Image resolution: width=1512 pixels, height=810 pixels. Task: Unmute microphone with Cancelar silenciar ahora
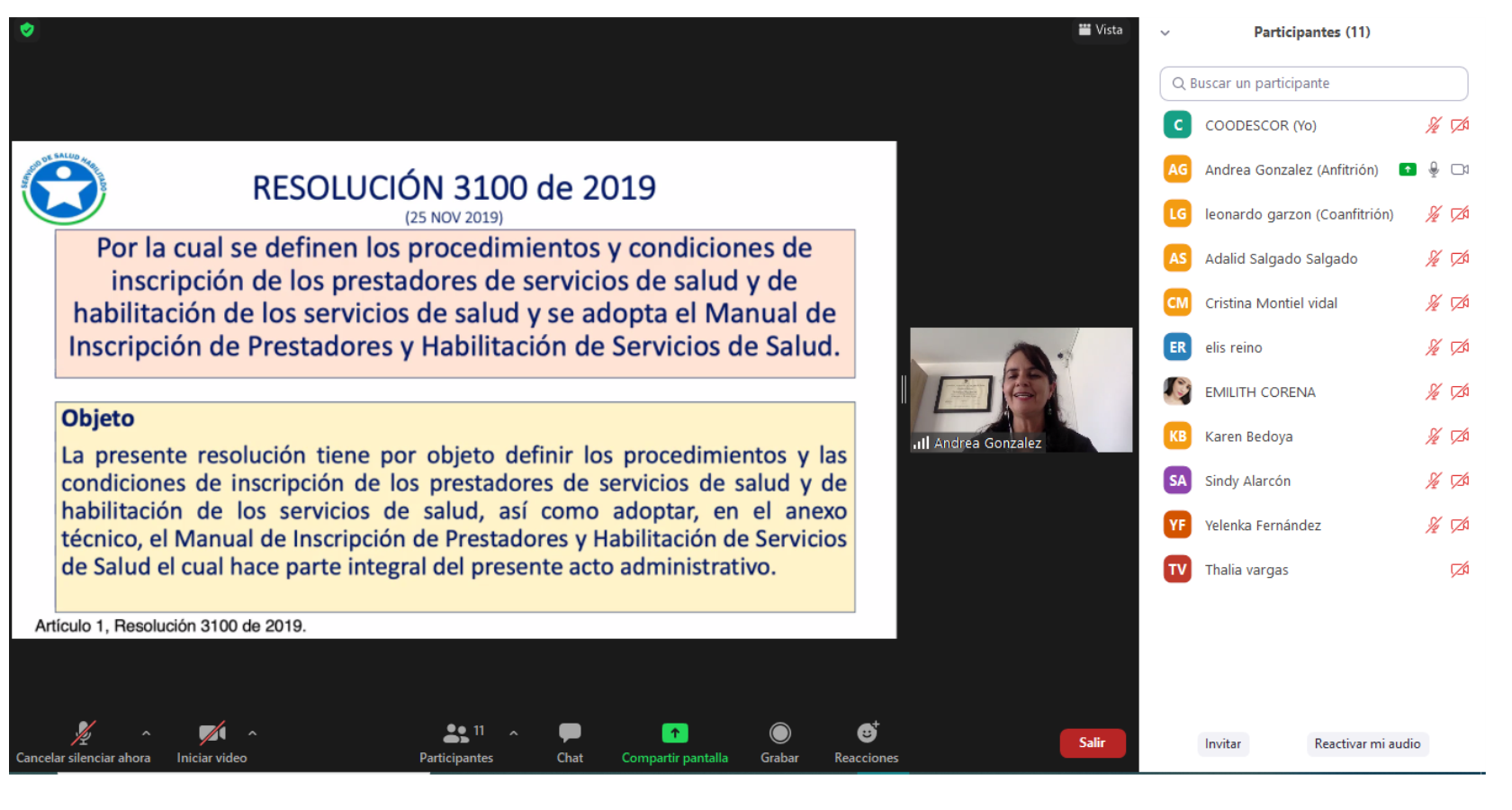pyautogui.click(x=84, y=733)
